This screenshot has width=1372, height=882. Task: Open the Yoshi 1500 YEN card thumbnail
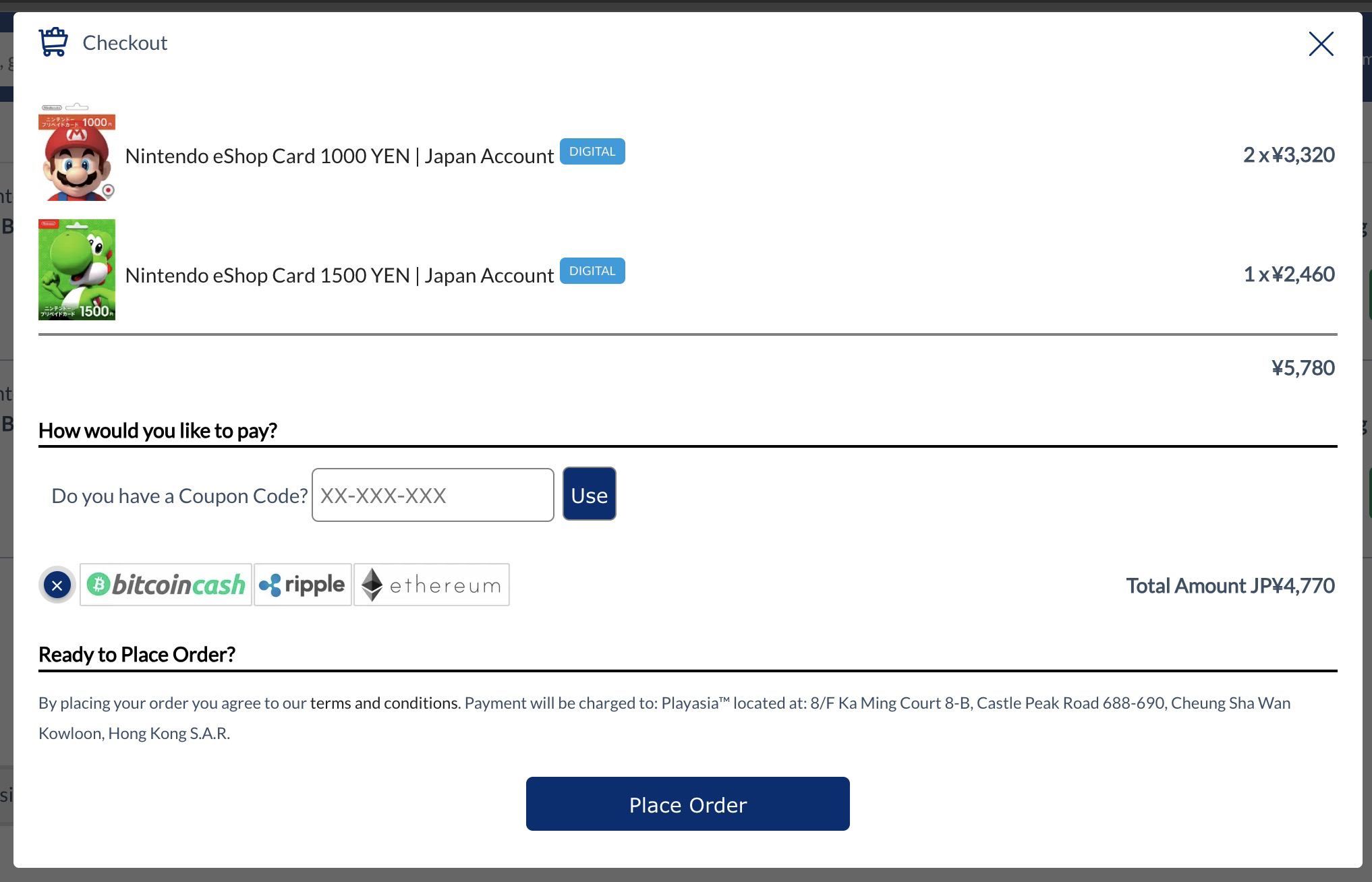pyautogui.click(x=77, y=270)
